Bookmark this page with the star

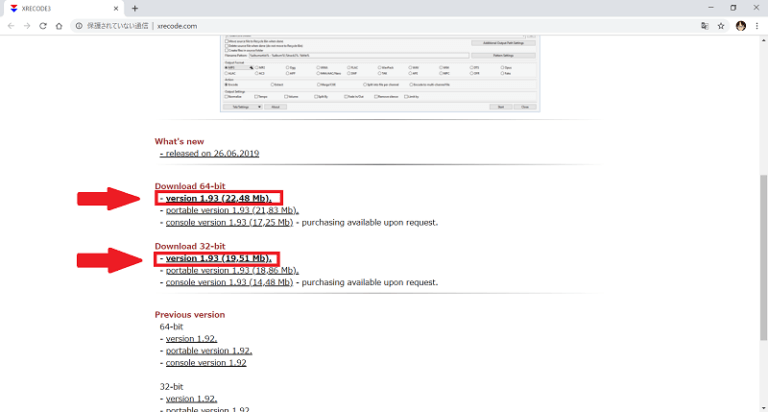point(721,25)
